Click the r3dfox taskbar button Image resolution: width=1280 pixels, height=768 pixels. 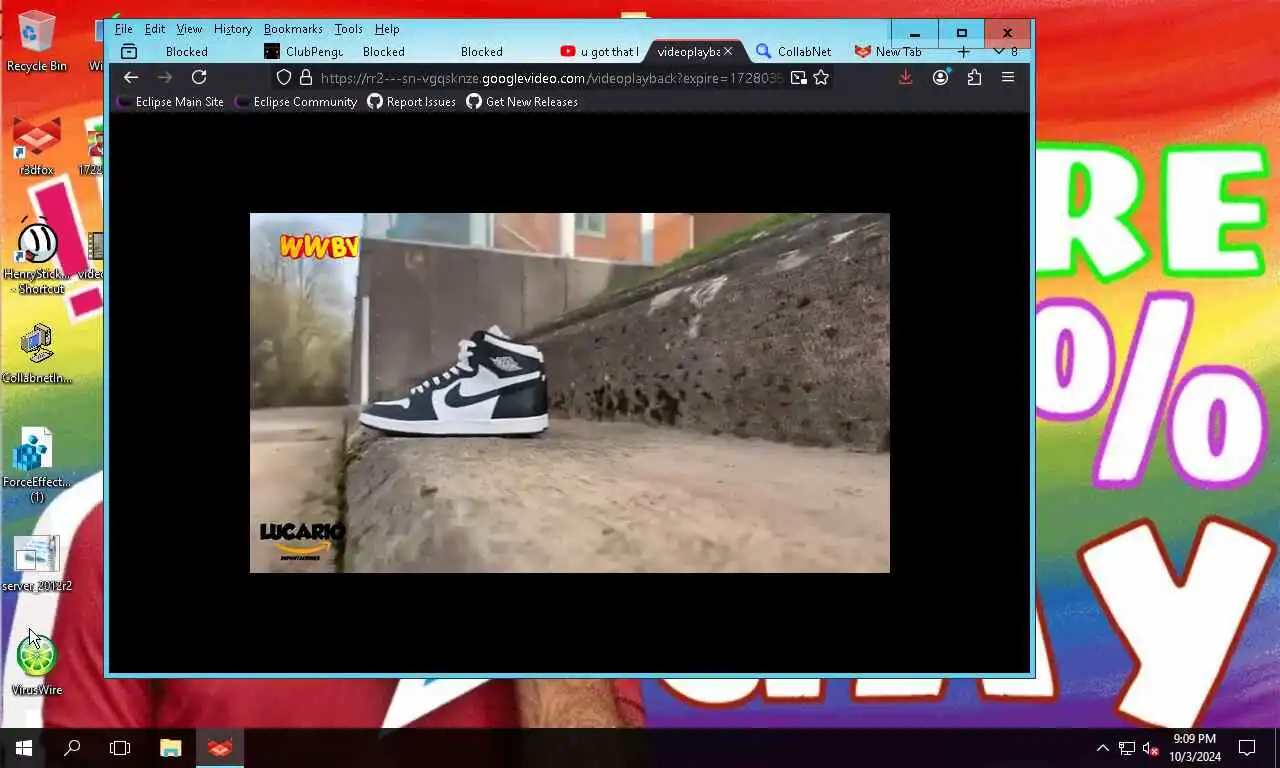coord(220,747)
